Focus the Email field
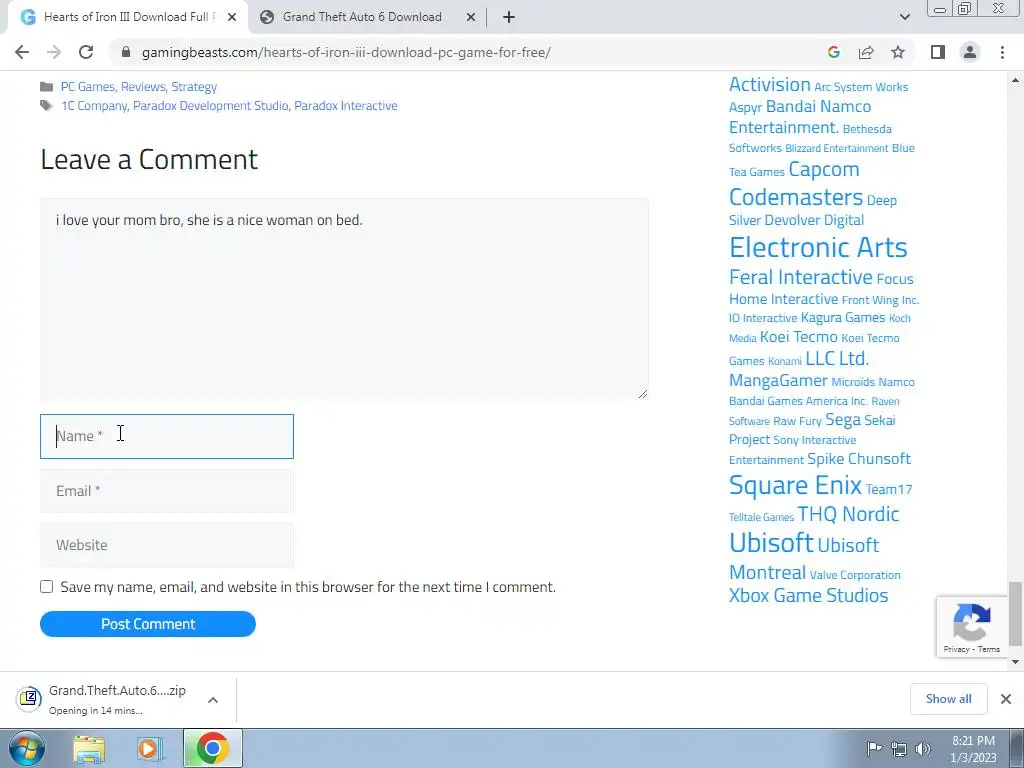 pyautogui.click(x=167, y=490)
